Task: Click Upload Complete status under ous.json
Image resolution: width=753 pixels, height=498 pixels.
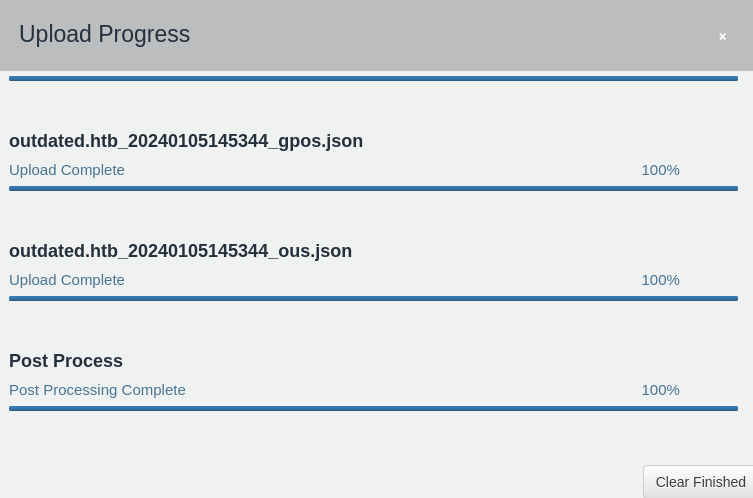Action: point(67,280)
